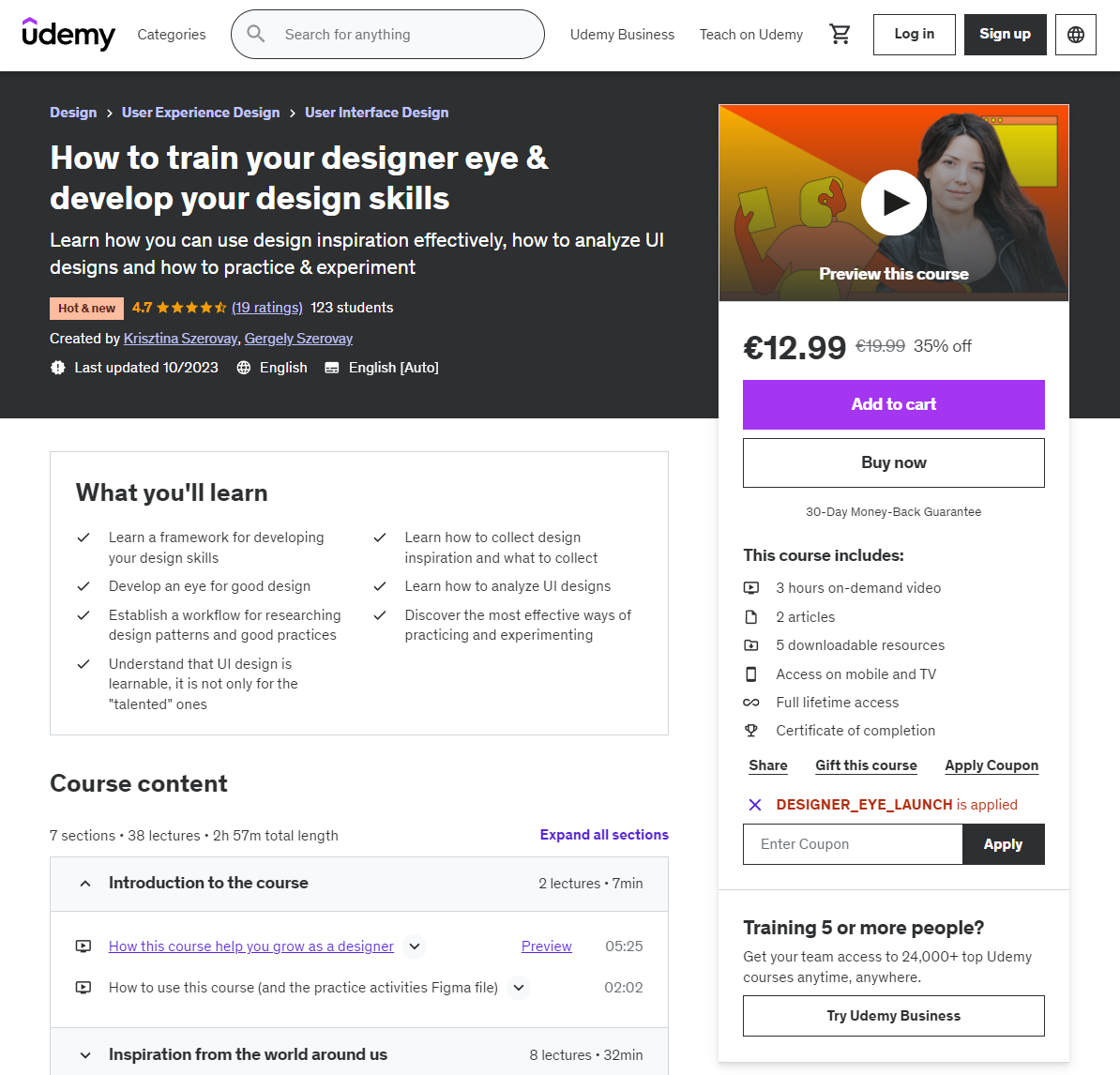Click Gift this course link
The image size is (1120, 1075).
coord(866,765)
